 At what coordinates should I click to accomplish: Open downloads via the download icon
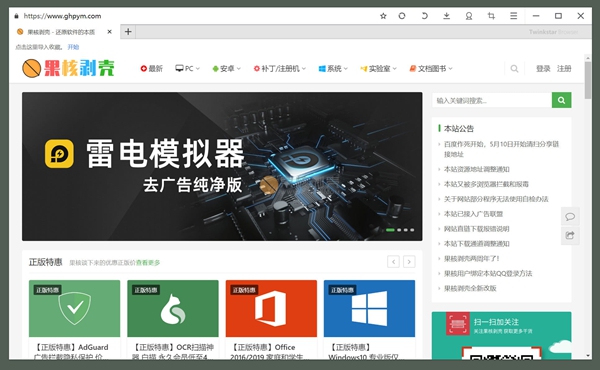point(447,16)
